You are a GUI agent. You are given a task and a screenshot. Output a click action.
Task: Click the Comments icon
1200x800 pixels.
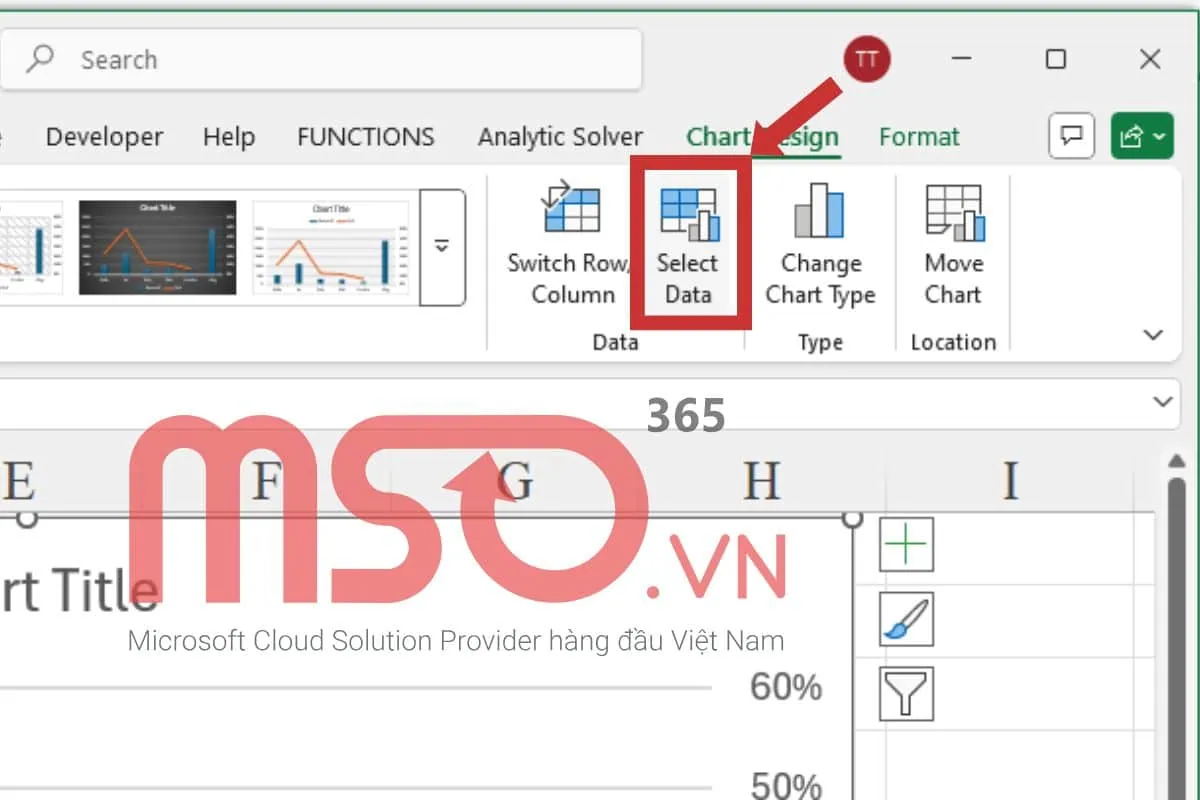click(1070, 136)
